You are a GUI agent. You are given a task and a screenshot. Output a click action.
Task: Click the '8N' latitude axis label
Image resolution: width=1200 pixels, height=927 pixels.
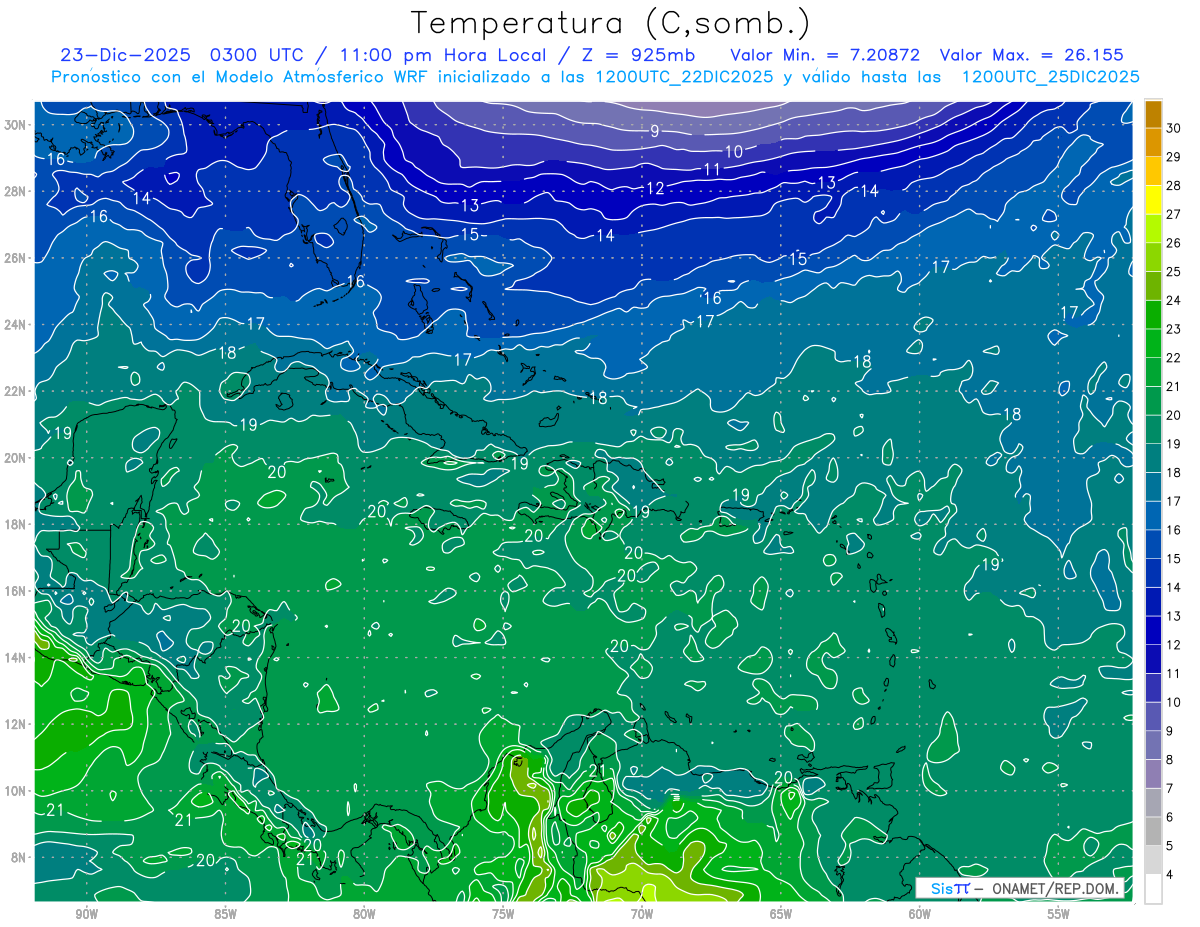tap(19, 857)
